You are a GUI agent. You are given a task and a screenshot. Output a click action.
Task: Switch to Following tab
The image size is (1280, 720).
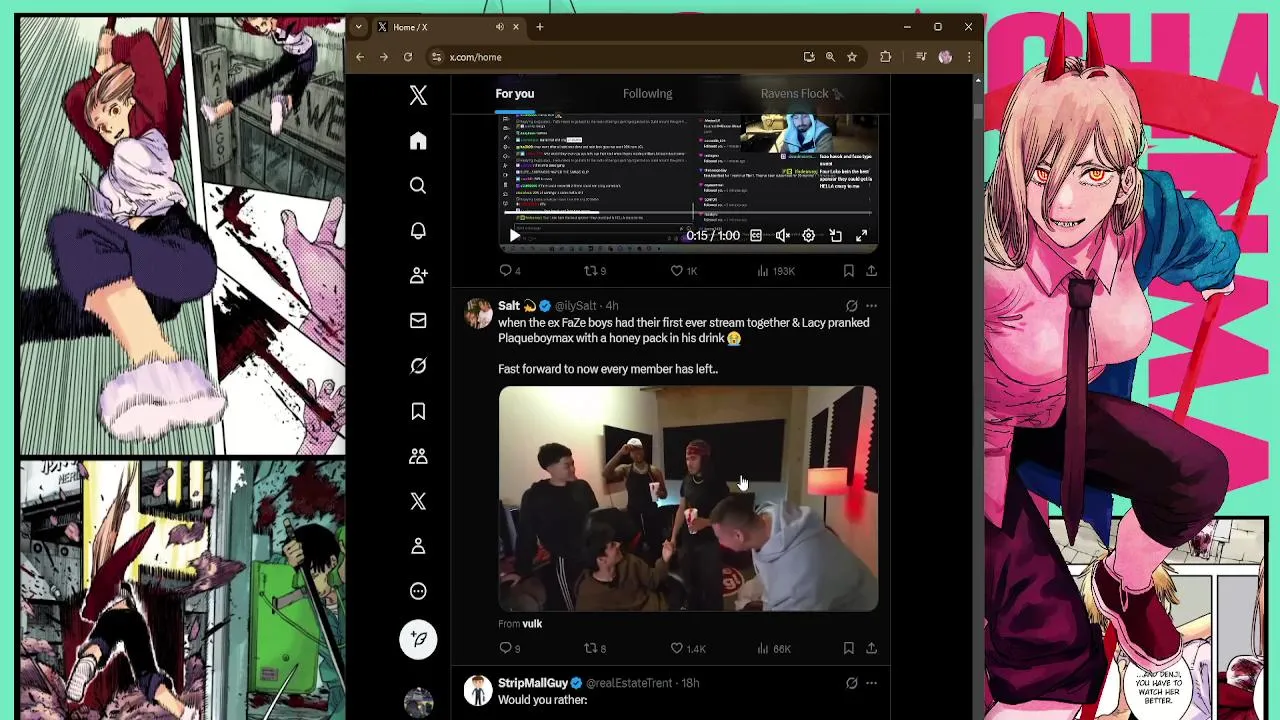[x=647, y=94]
